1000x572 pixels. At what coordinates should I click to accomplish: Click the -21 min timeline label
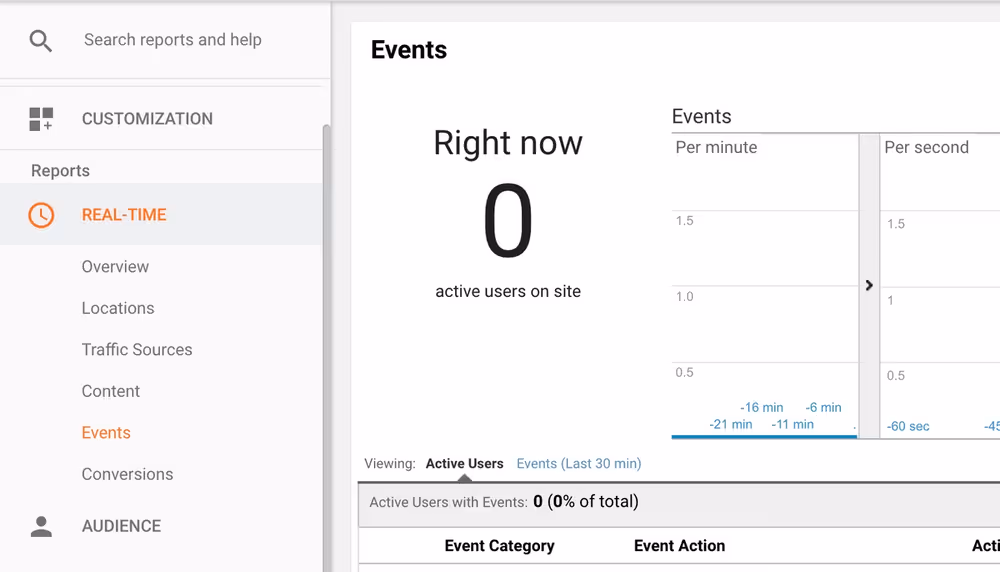(731, 425)
